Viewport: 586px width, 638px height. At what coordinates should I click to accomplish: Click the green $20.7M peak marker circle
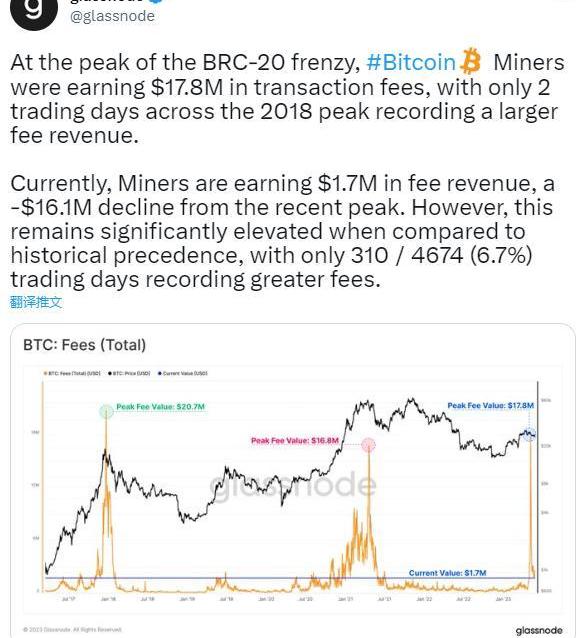click(x=107, y=412)
